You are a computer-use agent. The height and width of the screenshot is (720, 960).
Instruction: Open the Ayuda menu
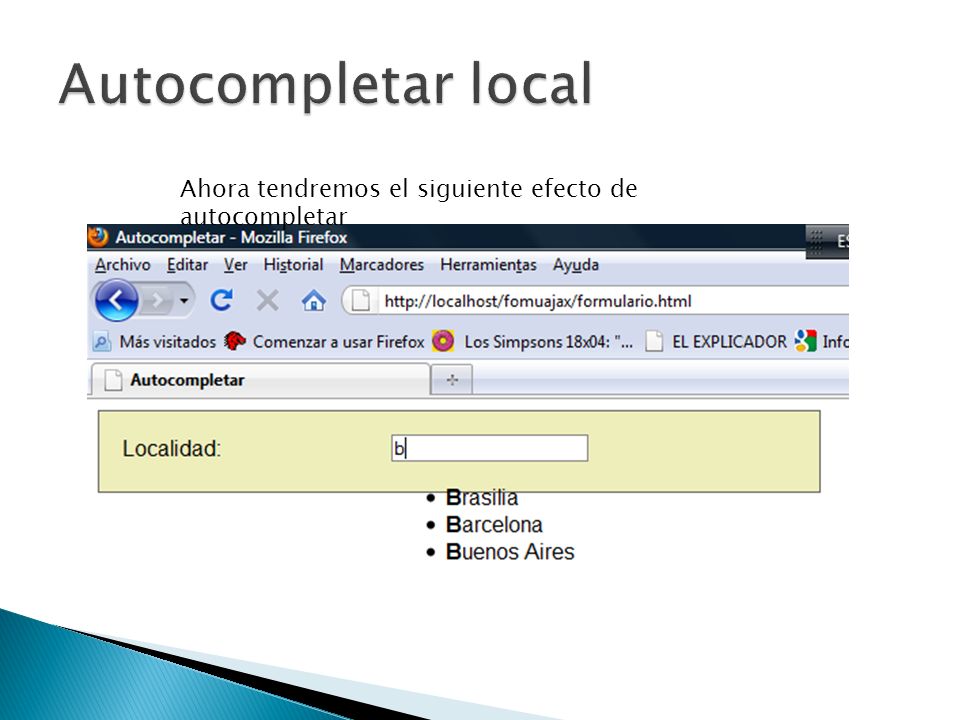[576, 265]
